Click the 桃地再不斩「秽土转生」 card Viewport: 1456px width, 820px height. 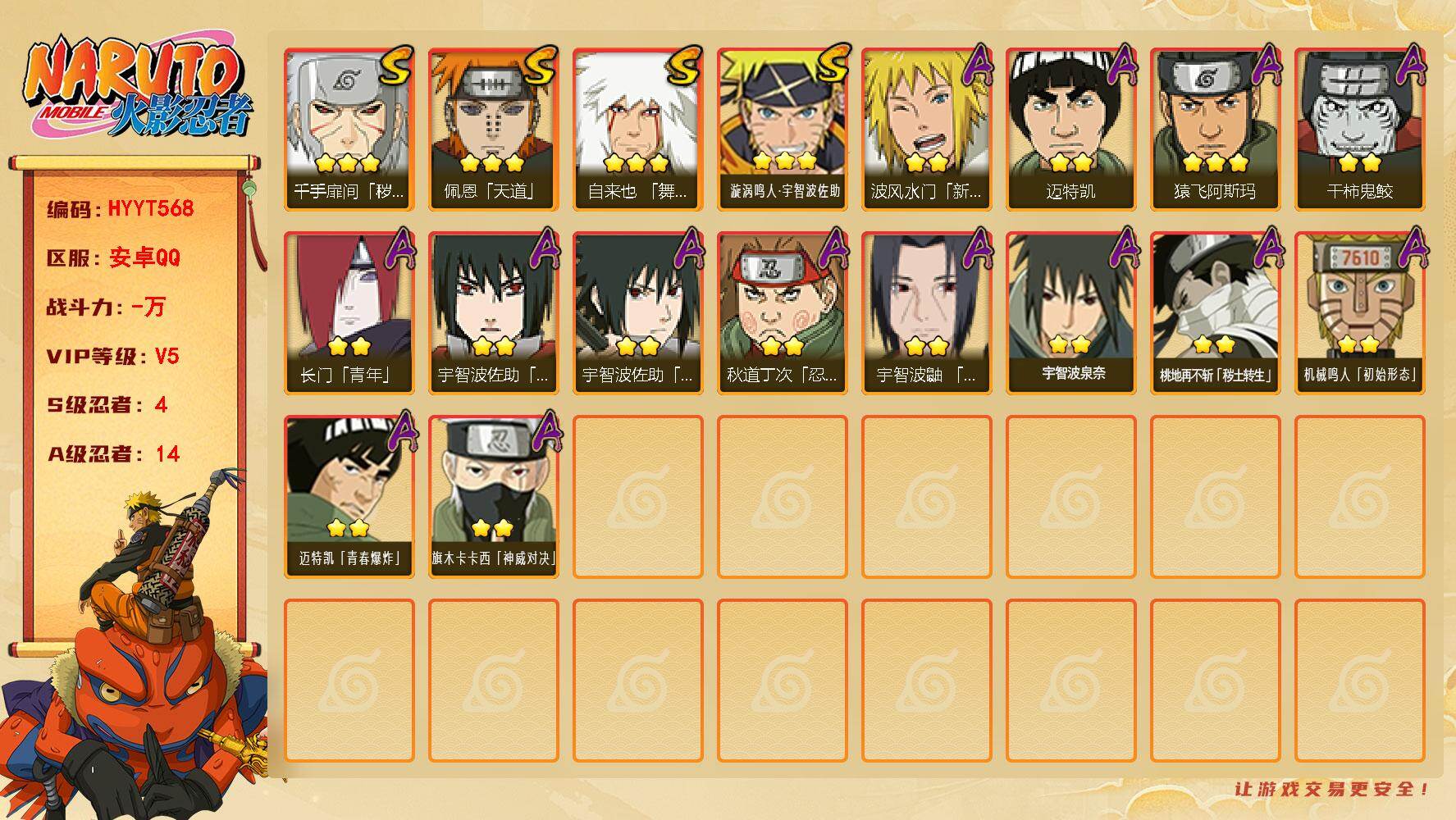pyautogui.click(x=1216, y=313)
